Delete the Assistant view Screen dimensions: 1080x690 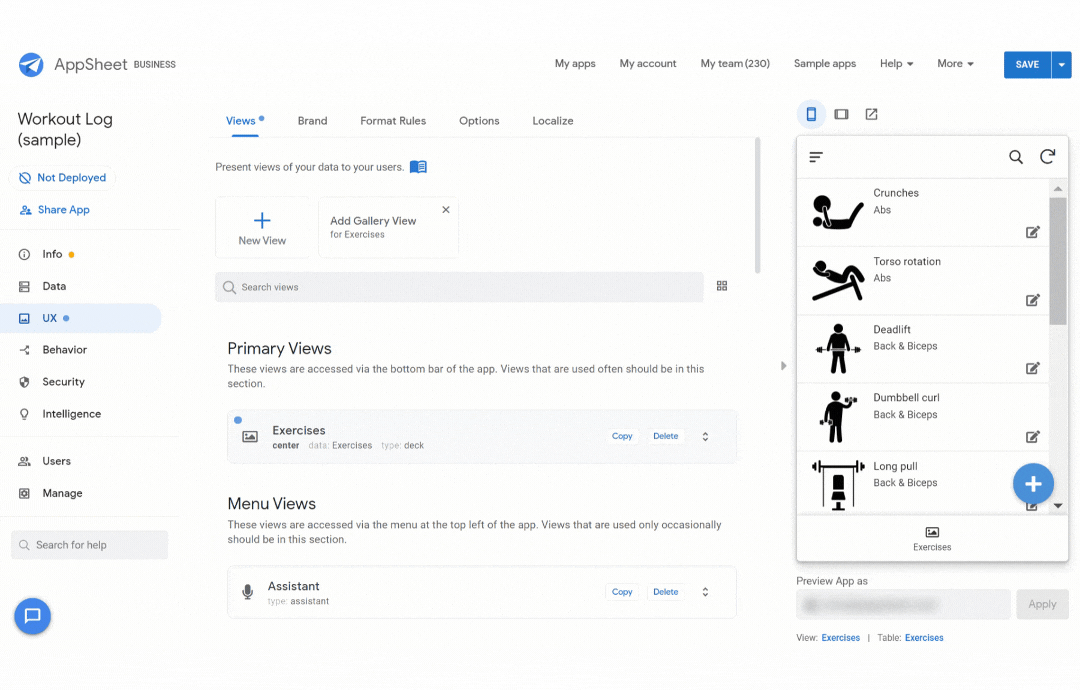click(x=665, y=592)
